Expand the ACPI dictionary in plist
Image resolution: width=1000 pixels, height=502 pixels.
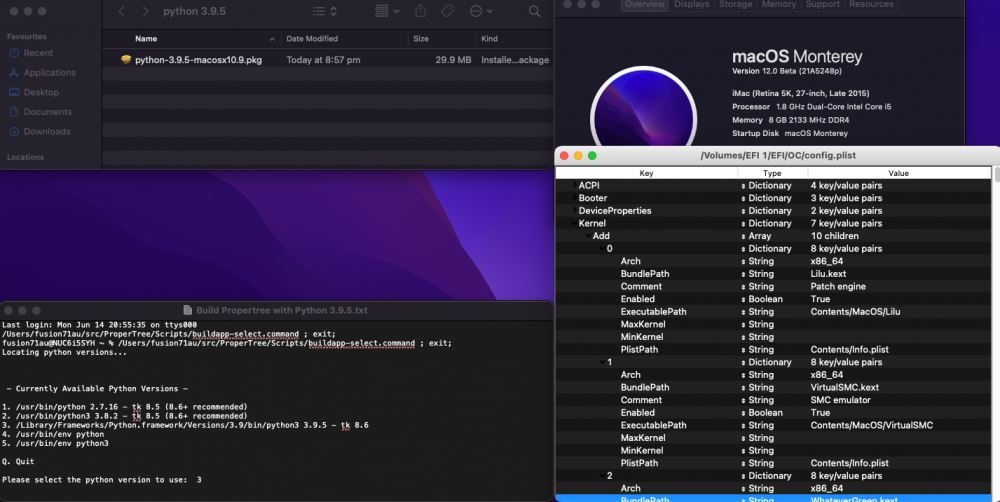click(x=574, y=185)
